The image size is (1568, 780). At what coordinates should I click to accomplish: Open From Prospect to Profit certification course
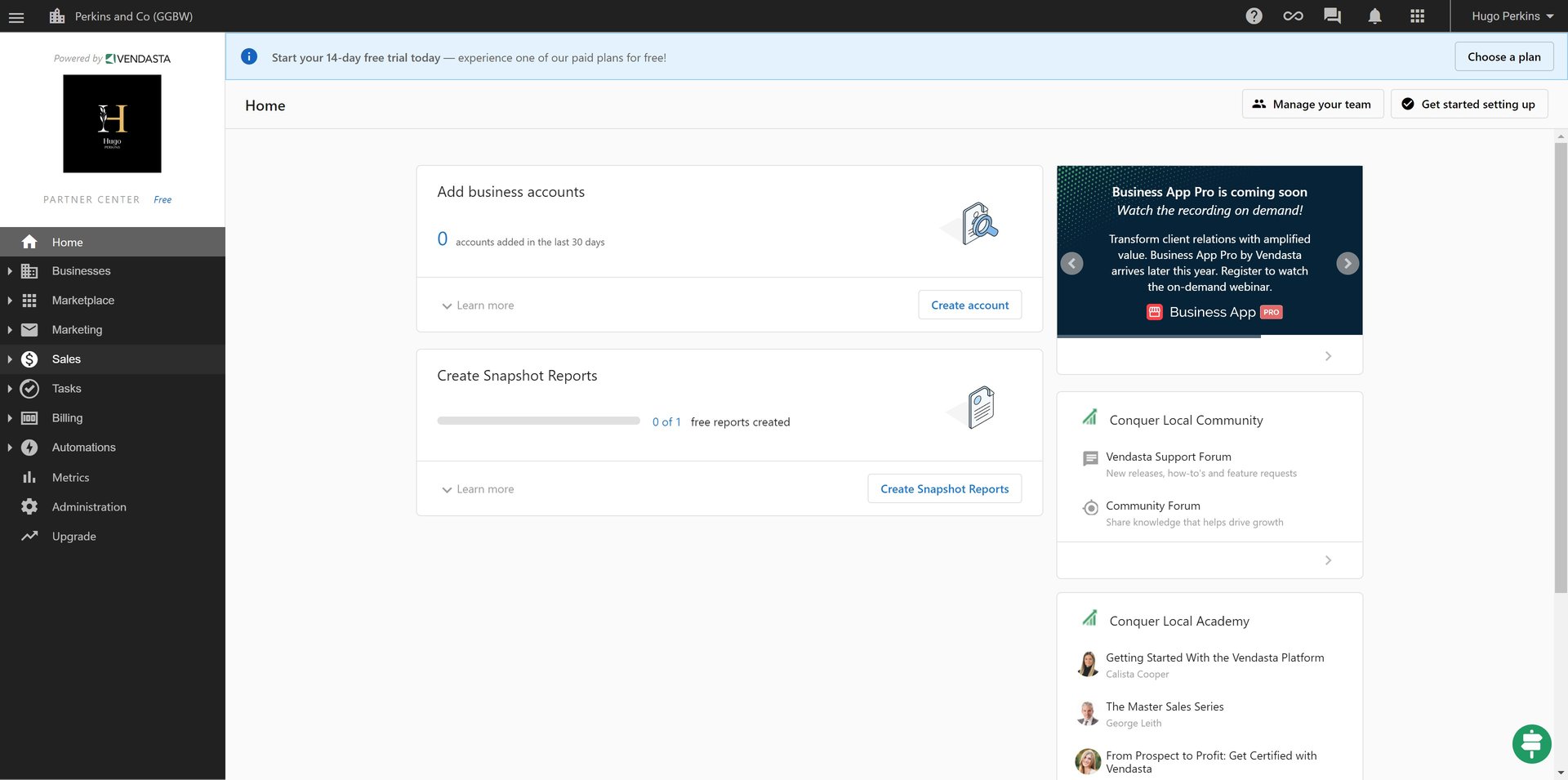(x=1211, y=762)
